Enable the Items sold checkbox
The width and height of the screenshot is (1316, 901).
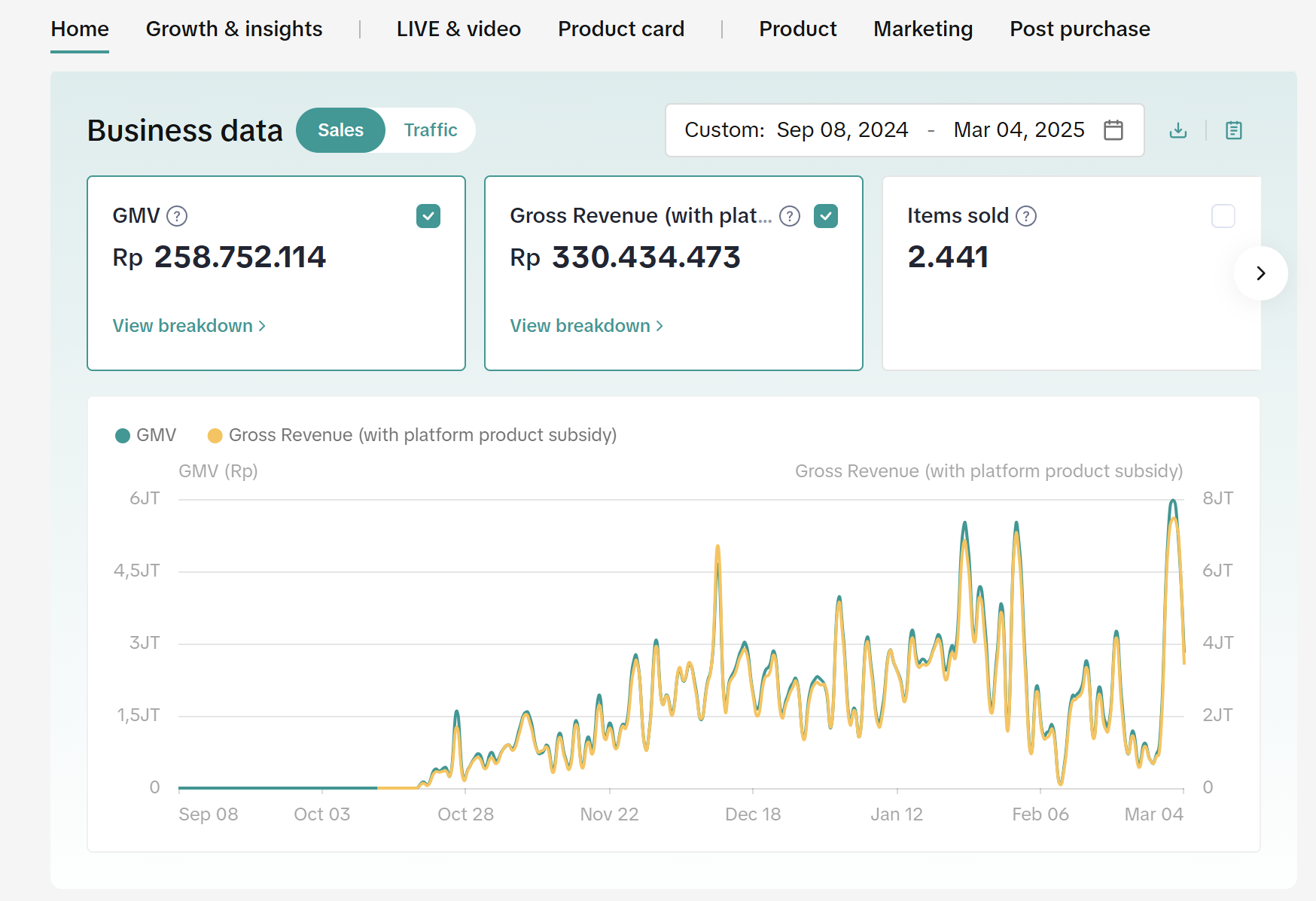[1223, 216]
